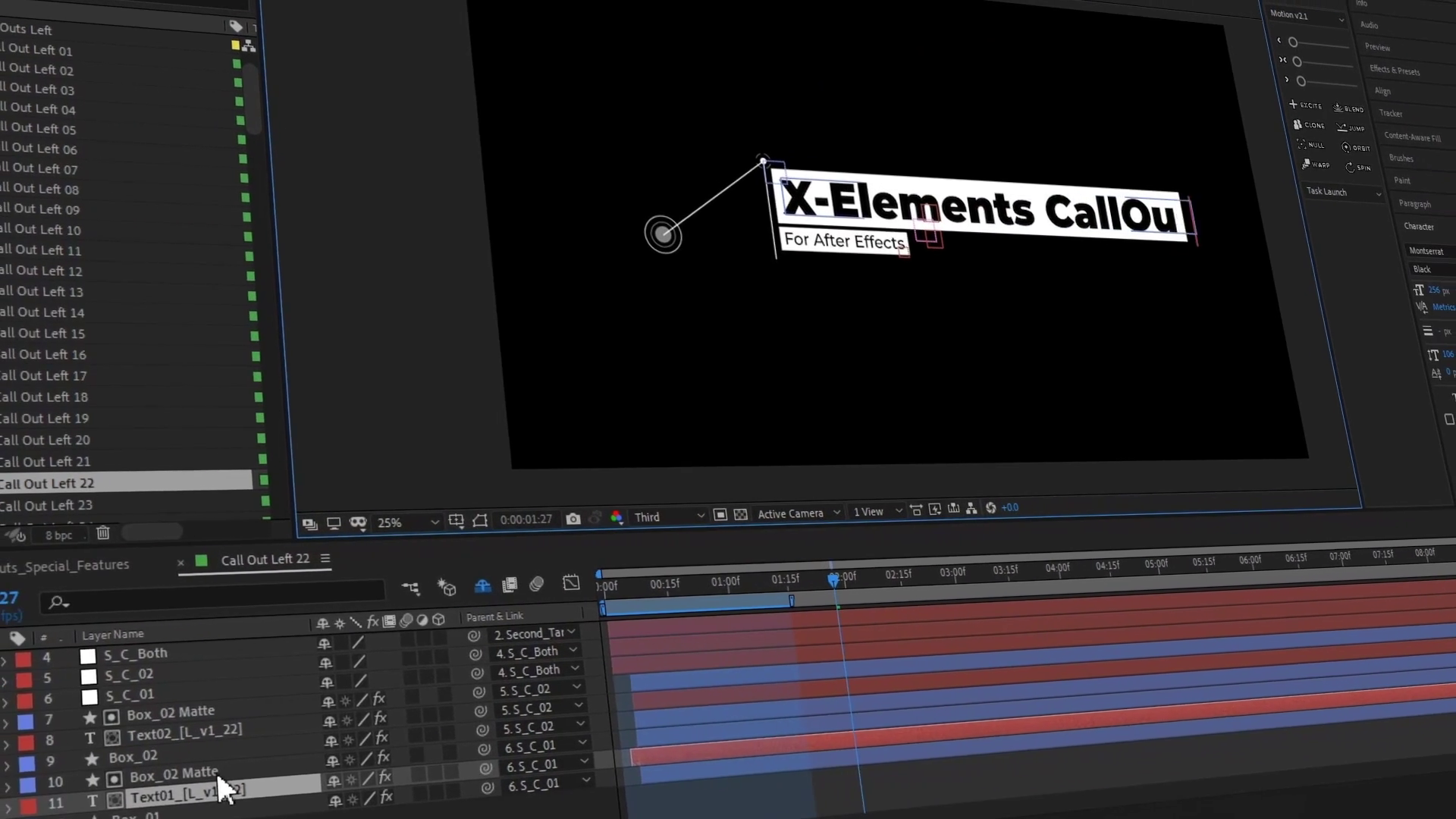Delete the selected project item using the trash icon
The width and height of the screenshot is (1456, 819).
[103, 533]
